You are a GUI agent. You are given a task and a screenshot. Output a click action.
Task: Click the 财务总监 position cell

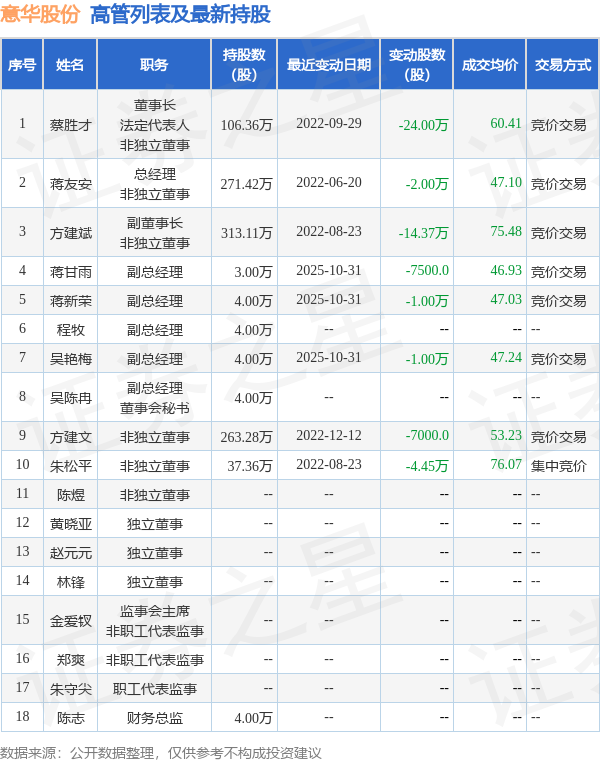pos(154,718)
